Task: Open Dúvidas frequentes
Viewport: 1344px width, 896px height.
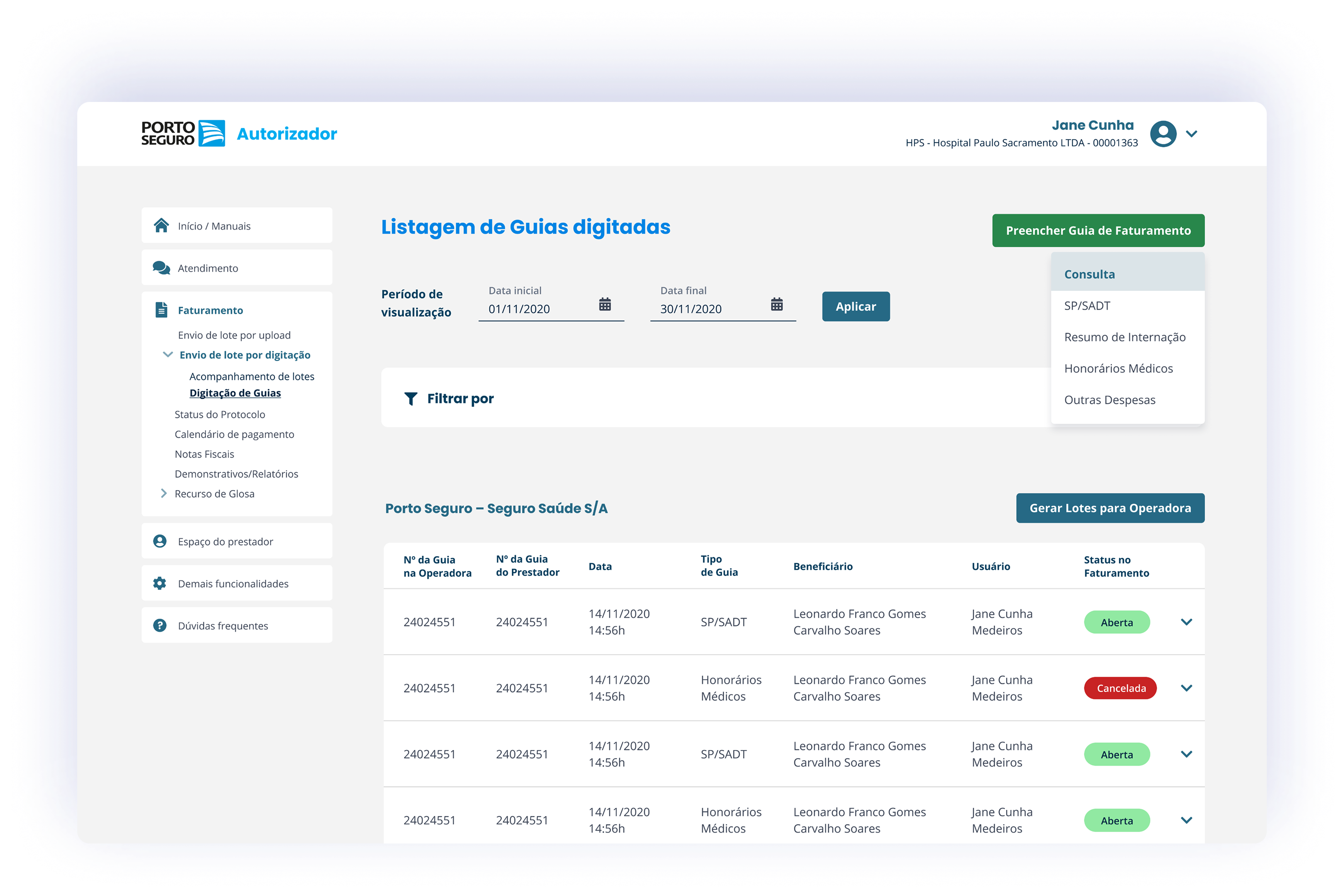Action: [237, 625]
